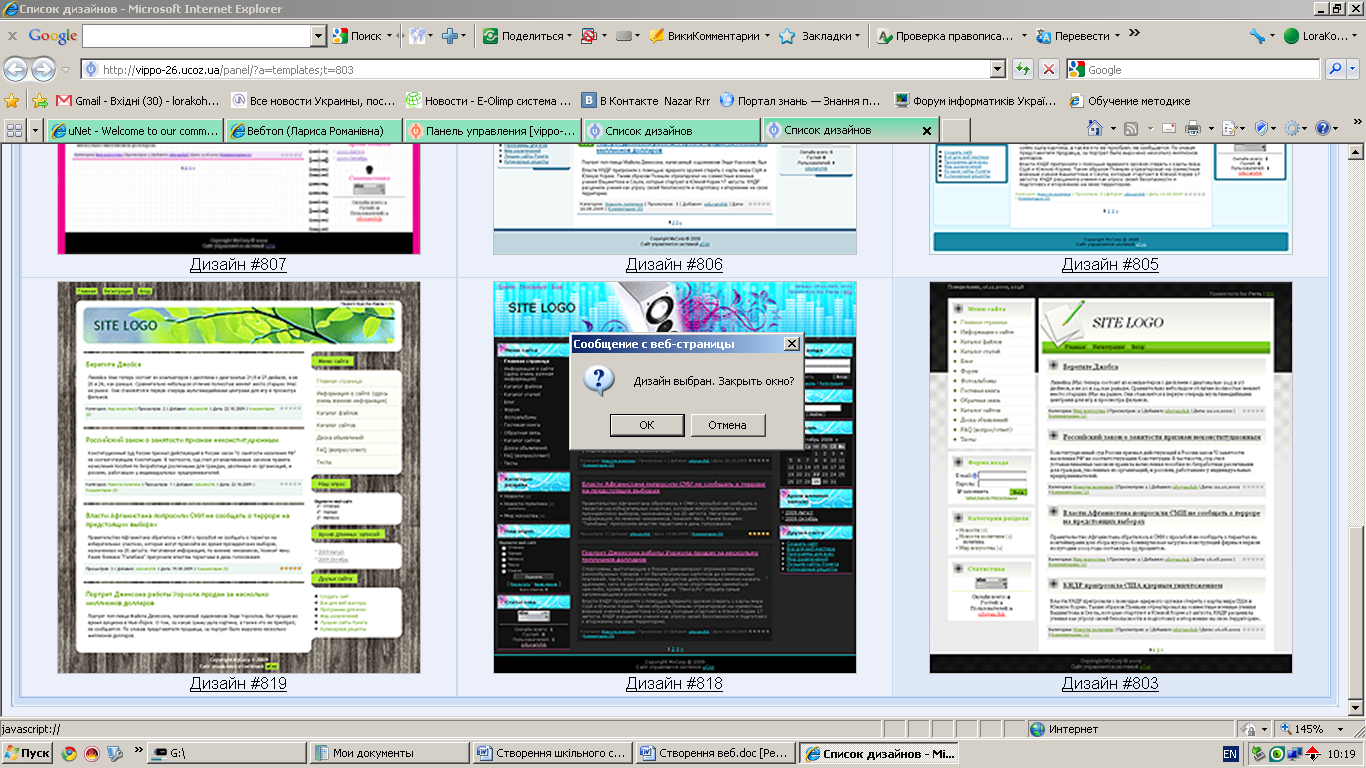Switch to the first Список дизайнов tab

click(672, 130)
